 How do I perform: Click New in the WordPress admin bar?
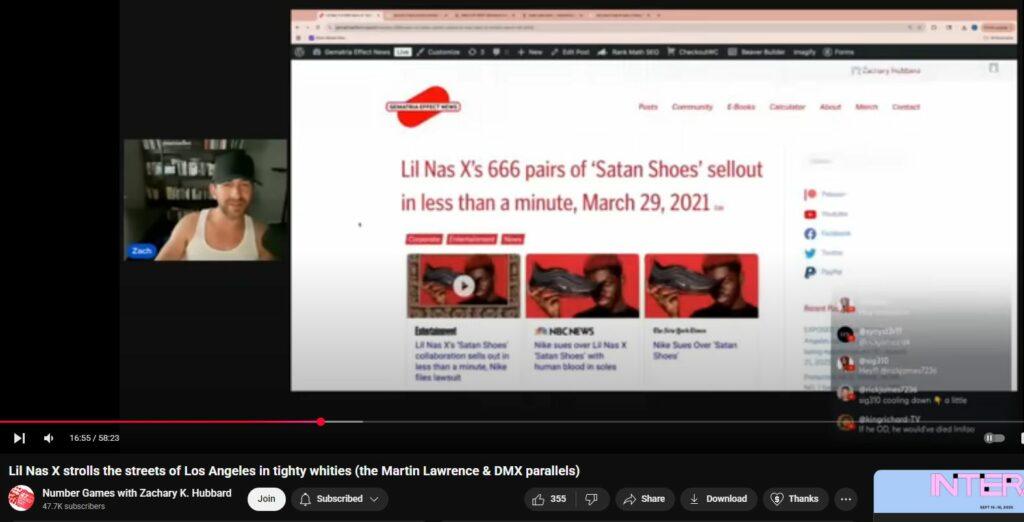coord(530,52)
